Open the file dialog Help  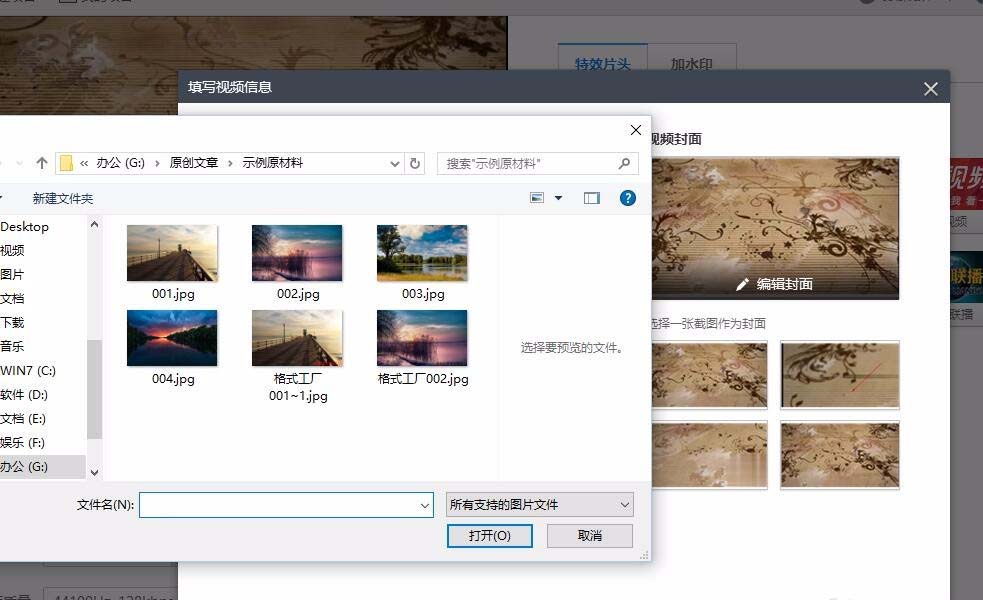click(627, 197)
